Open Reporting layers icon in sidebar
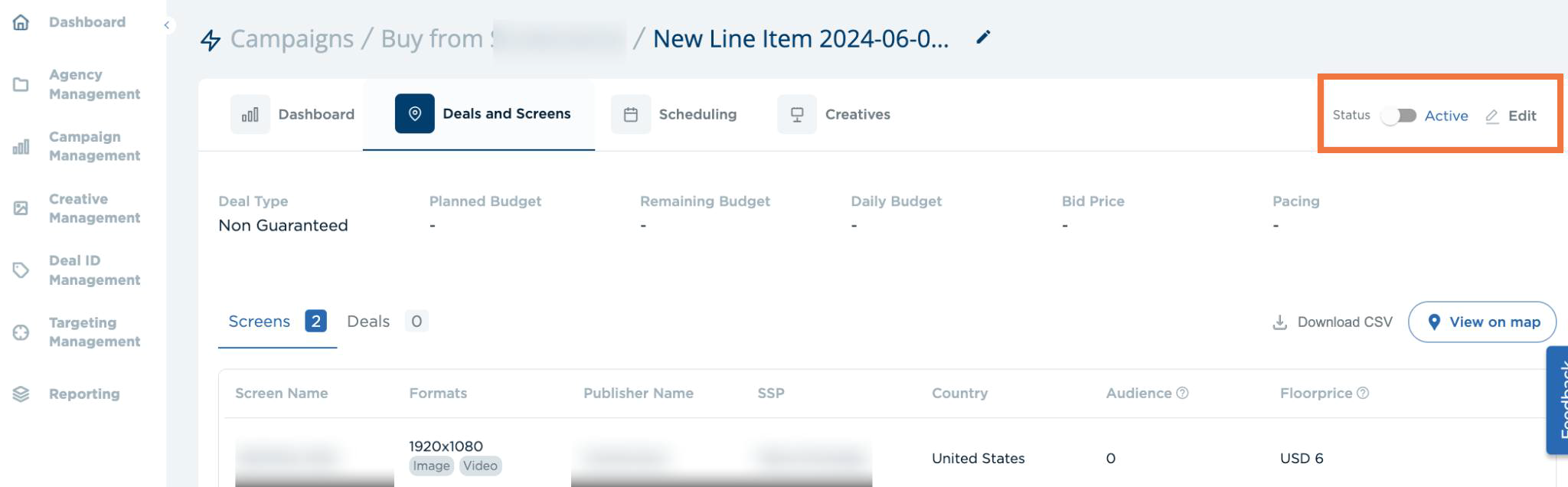 tap(21, 394)
